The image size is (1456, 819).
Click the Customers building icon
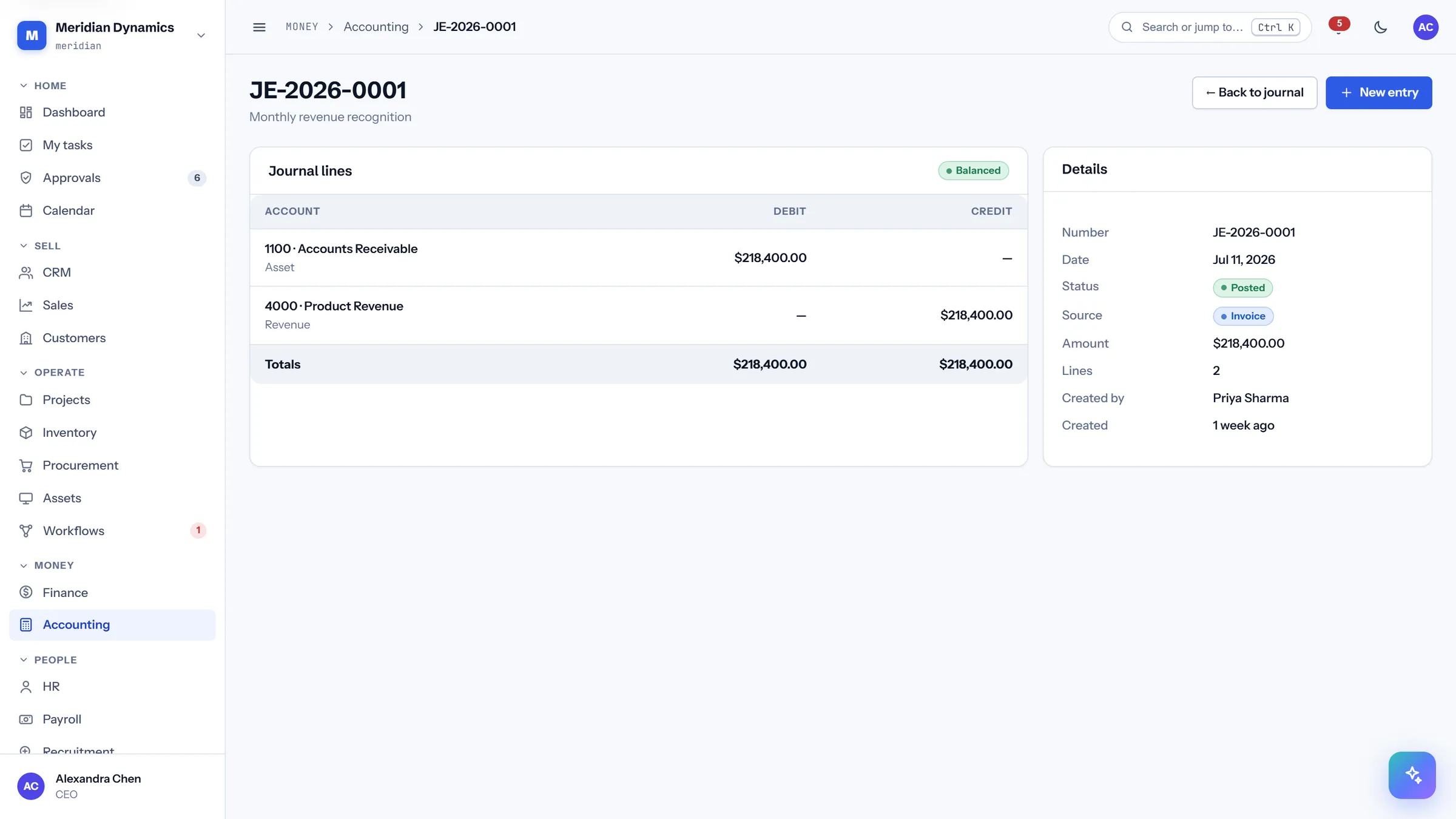click(x=25, y=338)
